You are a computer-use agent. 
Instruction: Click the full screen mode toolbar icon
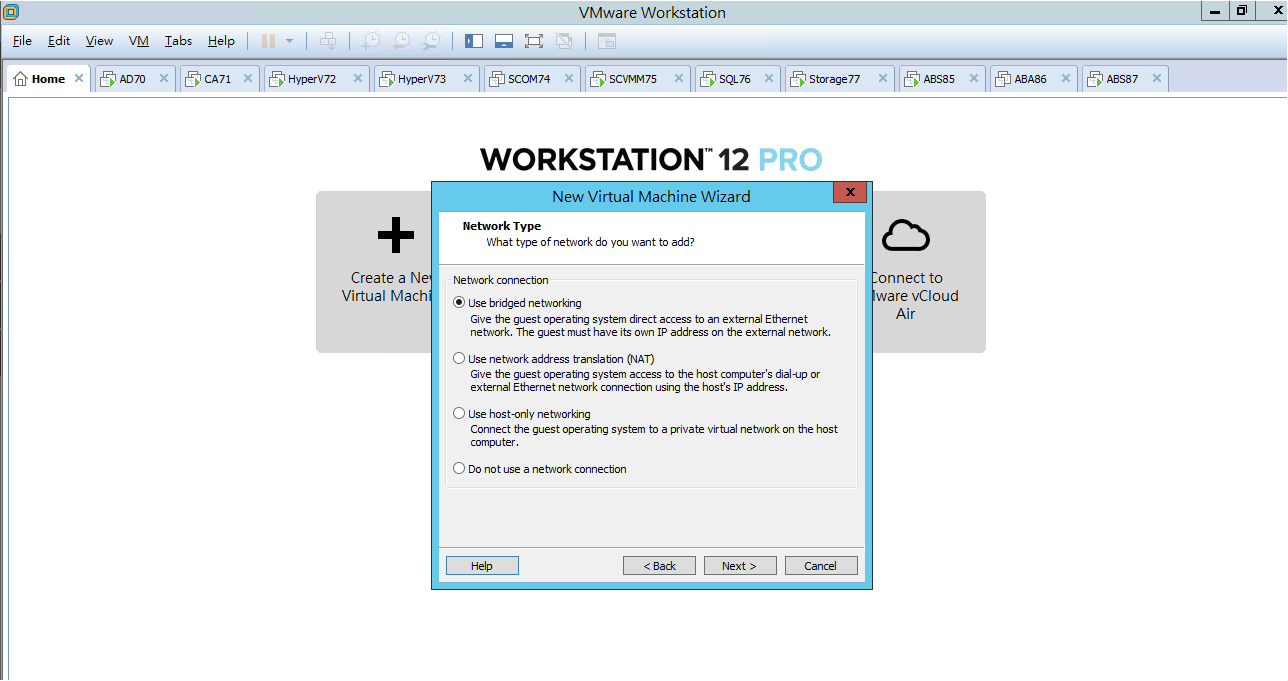(x=534, y=41)
